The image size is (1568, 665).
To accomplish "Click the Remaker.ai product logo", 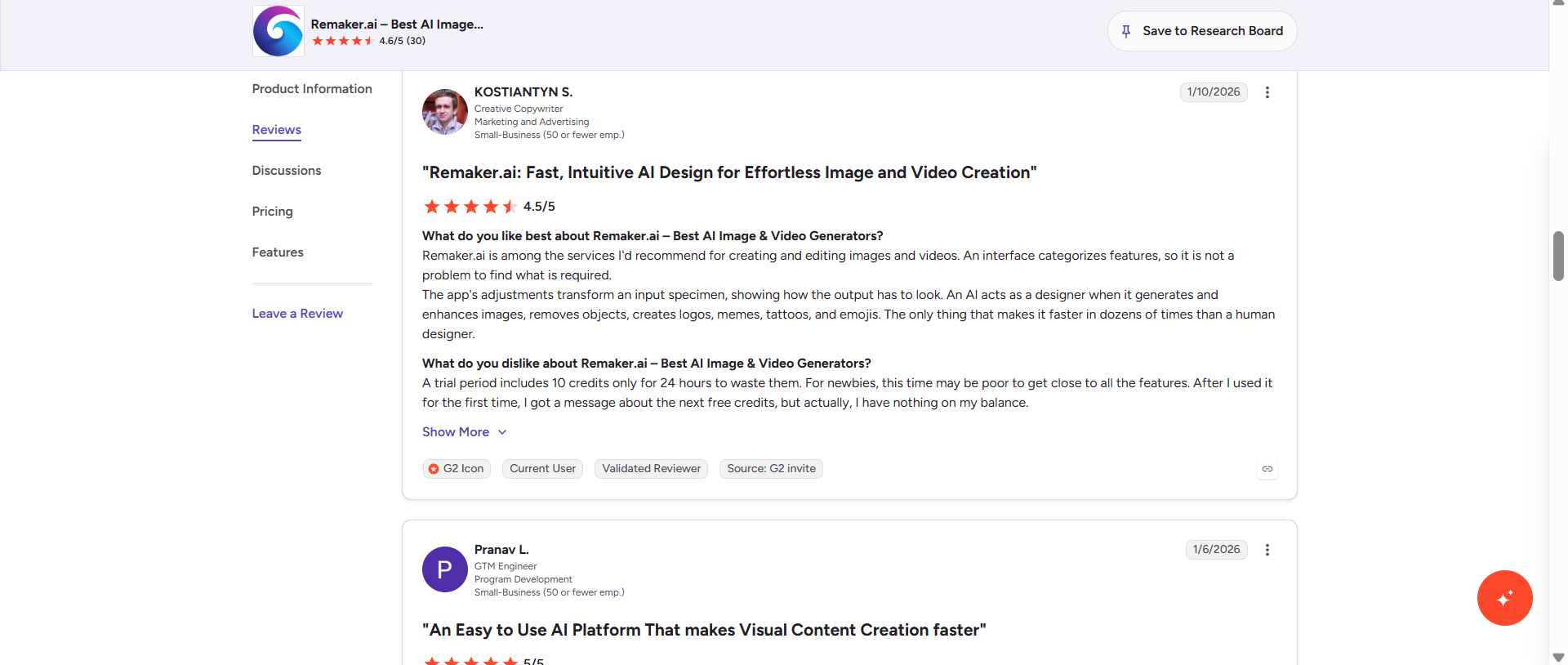I will pyautogui.click(x=278, y=31).
